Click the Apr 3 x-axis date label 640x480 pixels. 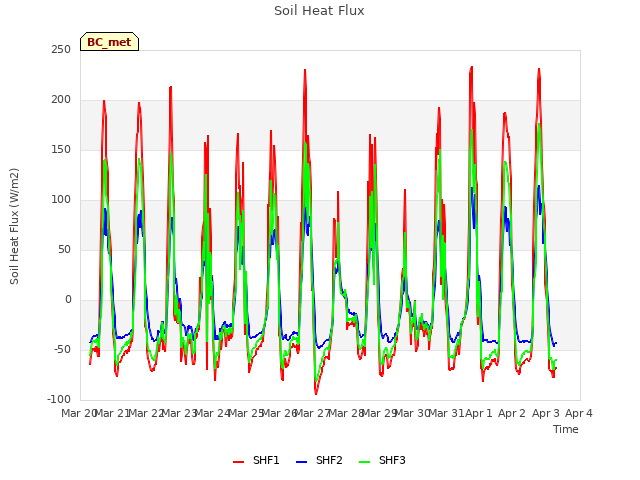tap(545, 413)
